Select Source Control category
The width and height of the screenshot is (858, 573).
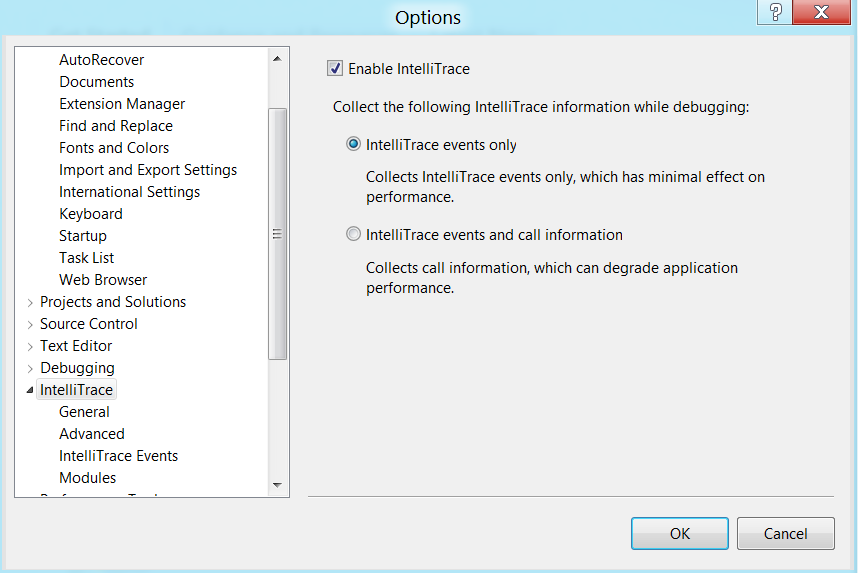tap(89, 323)
